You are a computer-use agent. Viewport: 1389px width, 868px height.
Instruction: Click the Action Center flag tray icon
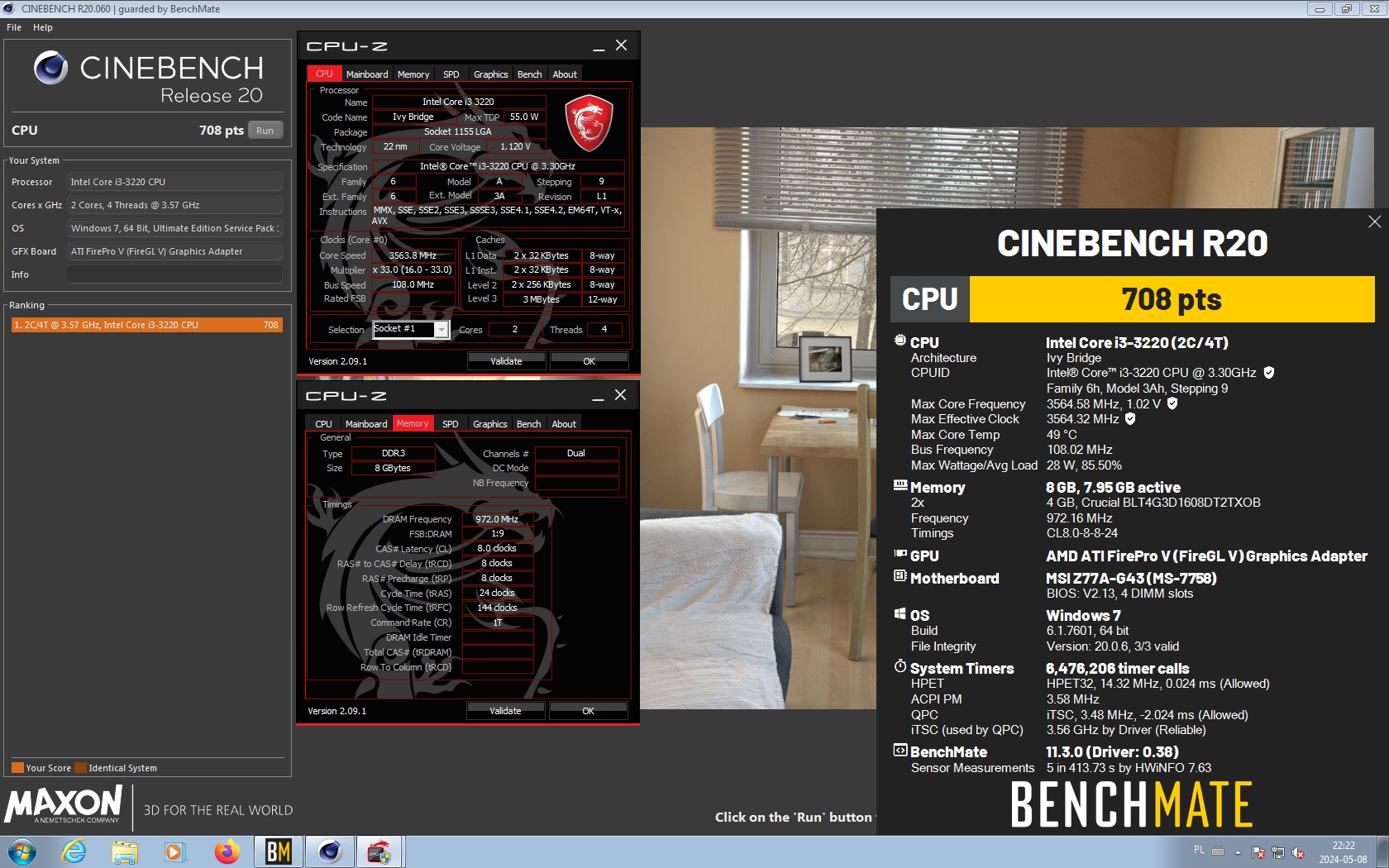[x=1258, y=851]
